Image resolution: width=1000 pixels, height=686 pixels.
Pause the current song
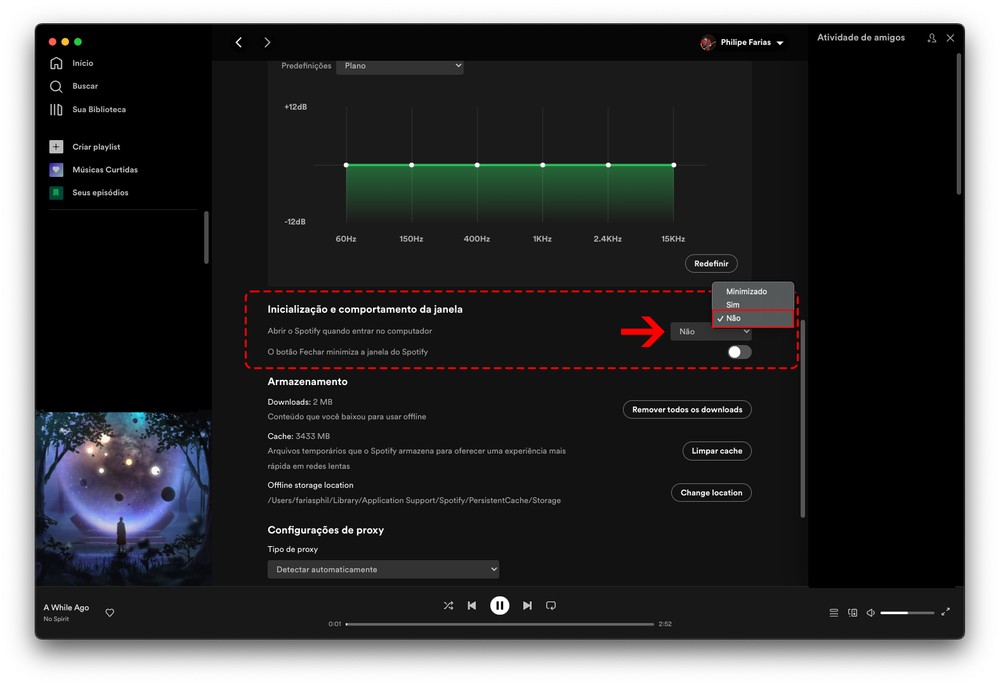tap(499, 605)
